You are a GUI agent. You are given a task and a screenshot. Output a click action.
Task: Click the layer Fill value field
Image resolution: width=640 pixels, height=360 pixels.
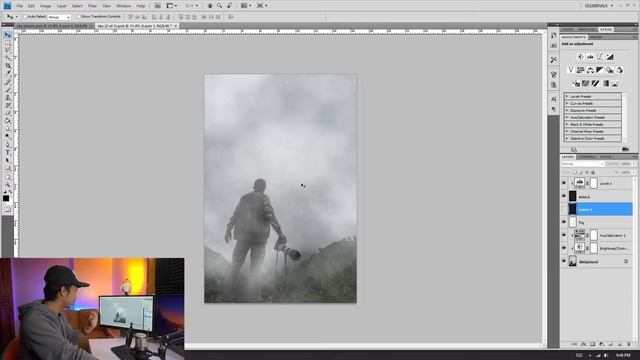[x=627, y=172]
